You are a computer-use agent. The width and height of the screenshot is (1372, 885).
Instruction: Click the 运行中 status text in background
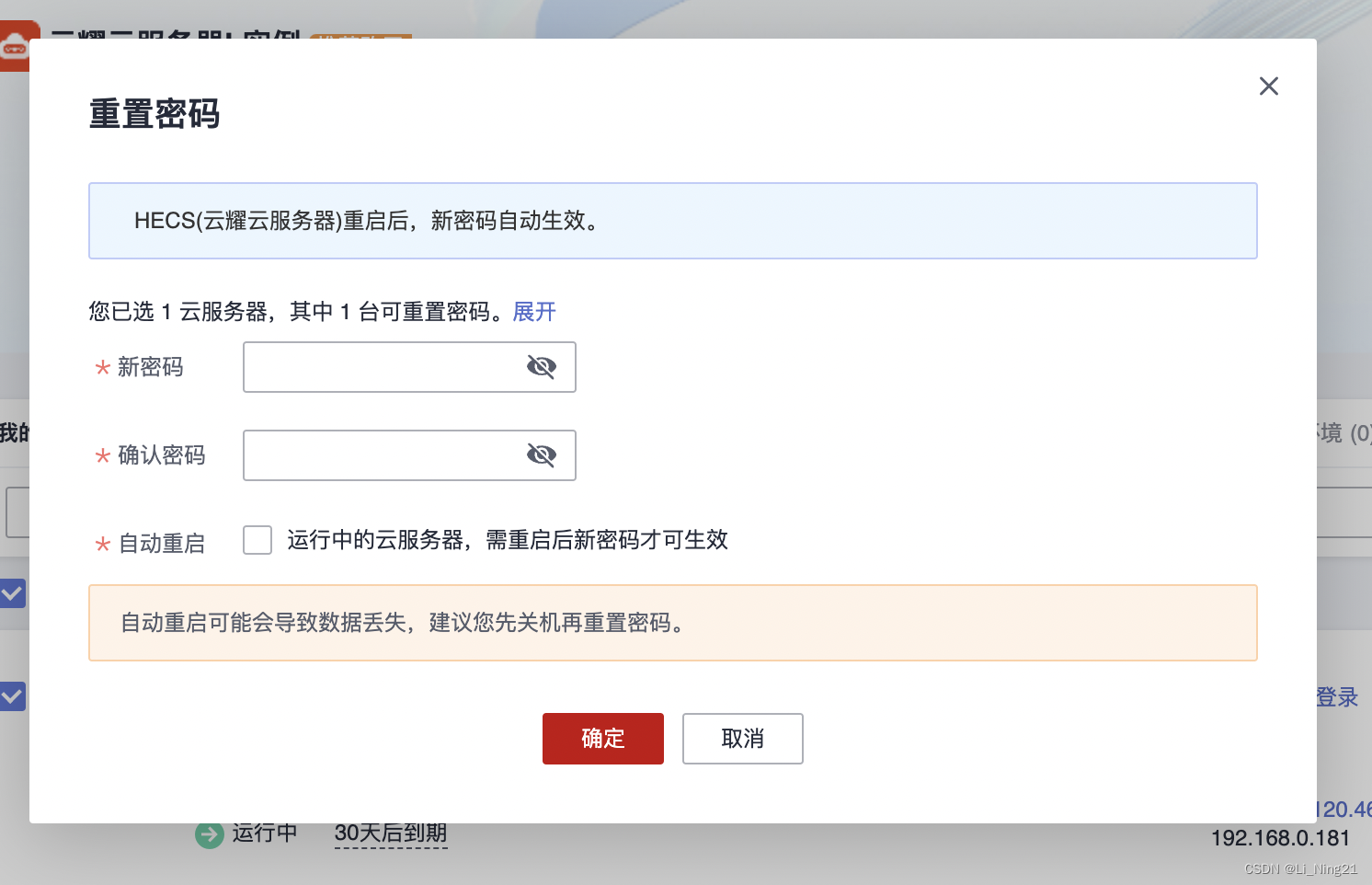tap(265, 833)
